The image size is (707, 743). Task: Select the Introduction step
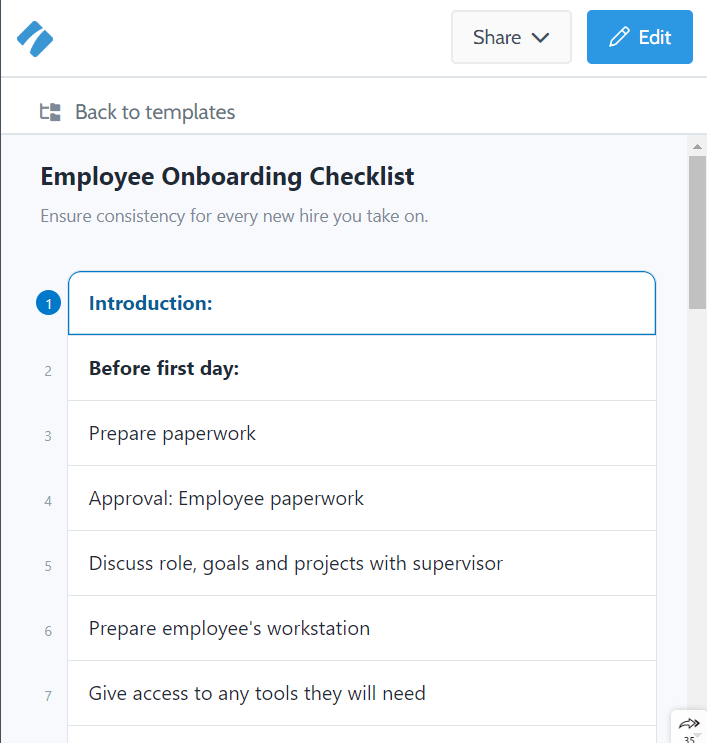[x=361, y=303]
